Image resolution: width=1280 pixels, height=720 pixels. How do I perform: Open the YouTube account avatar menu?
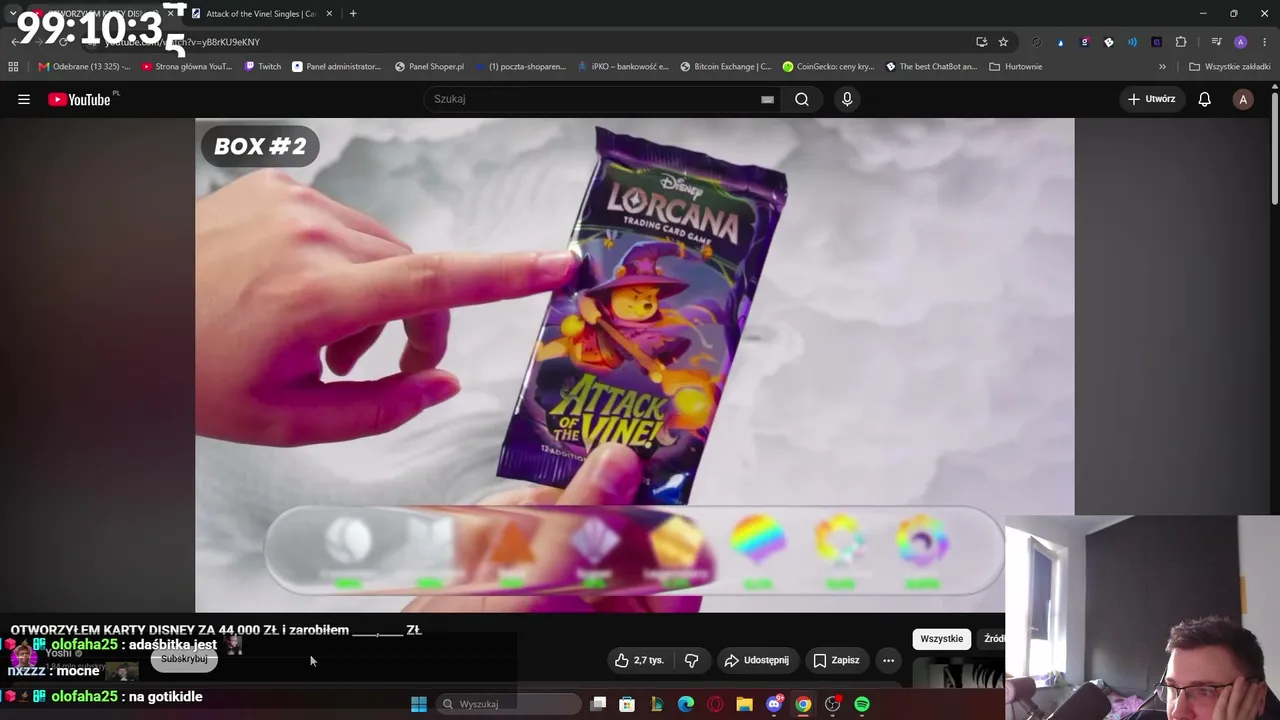[1243, 99]
